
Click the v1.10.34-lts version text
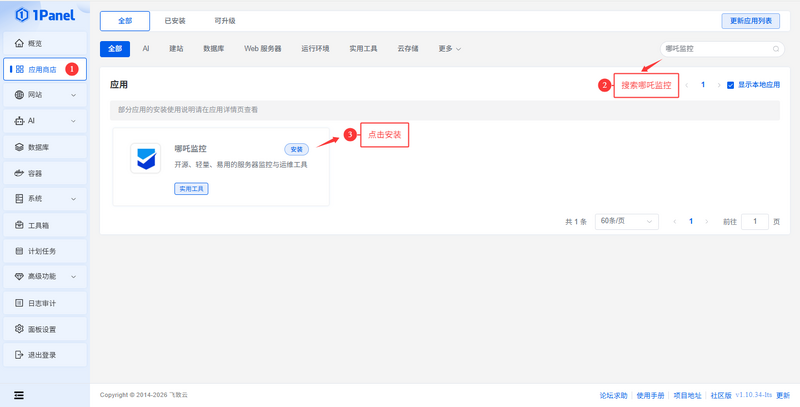pyautogui.click(x=754, y=395)
